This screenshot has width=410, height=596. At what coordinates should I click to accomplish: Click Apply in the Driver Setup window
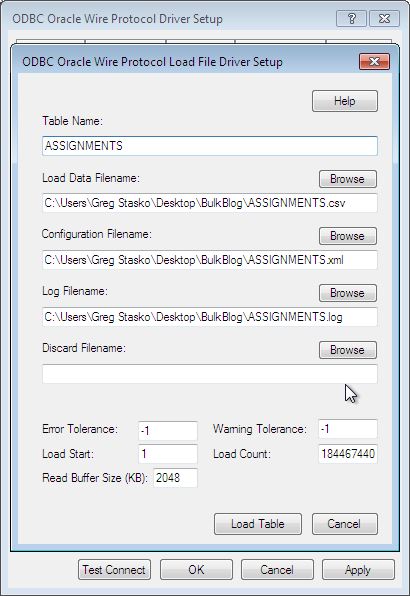coord(358,570)
